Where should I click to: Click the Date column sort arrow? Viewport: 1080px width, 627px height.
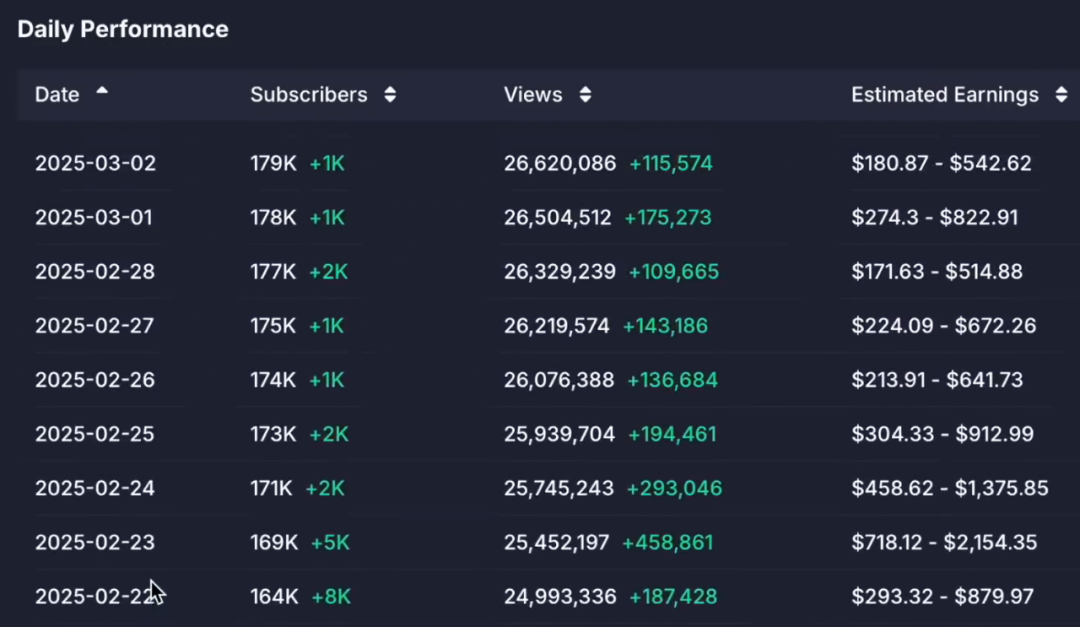102,92
